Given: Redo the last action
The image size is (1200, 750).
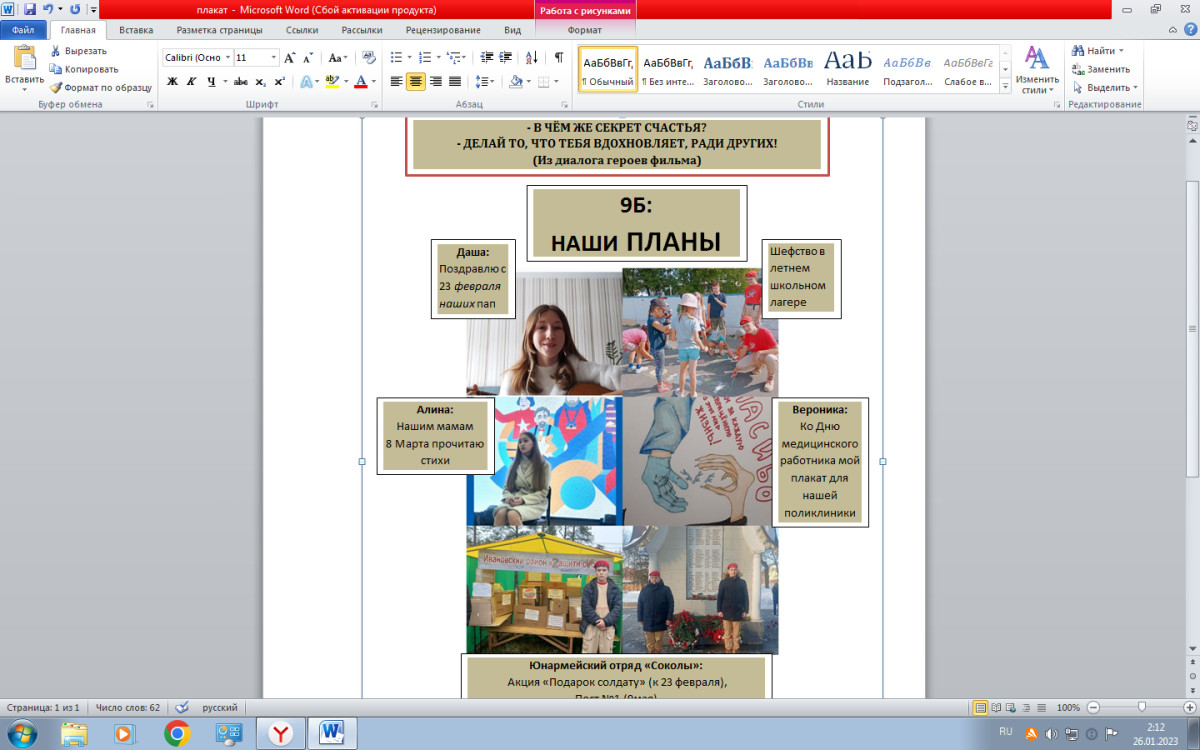Looking at the screenshot, I should click(75, 9).
